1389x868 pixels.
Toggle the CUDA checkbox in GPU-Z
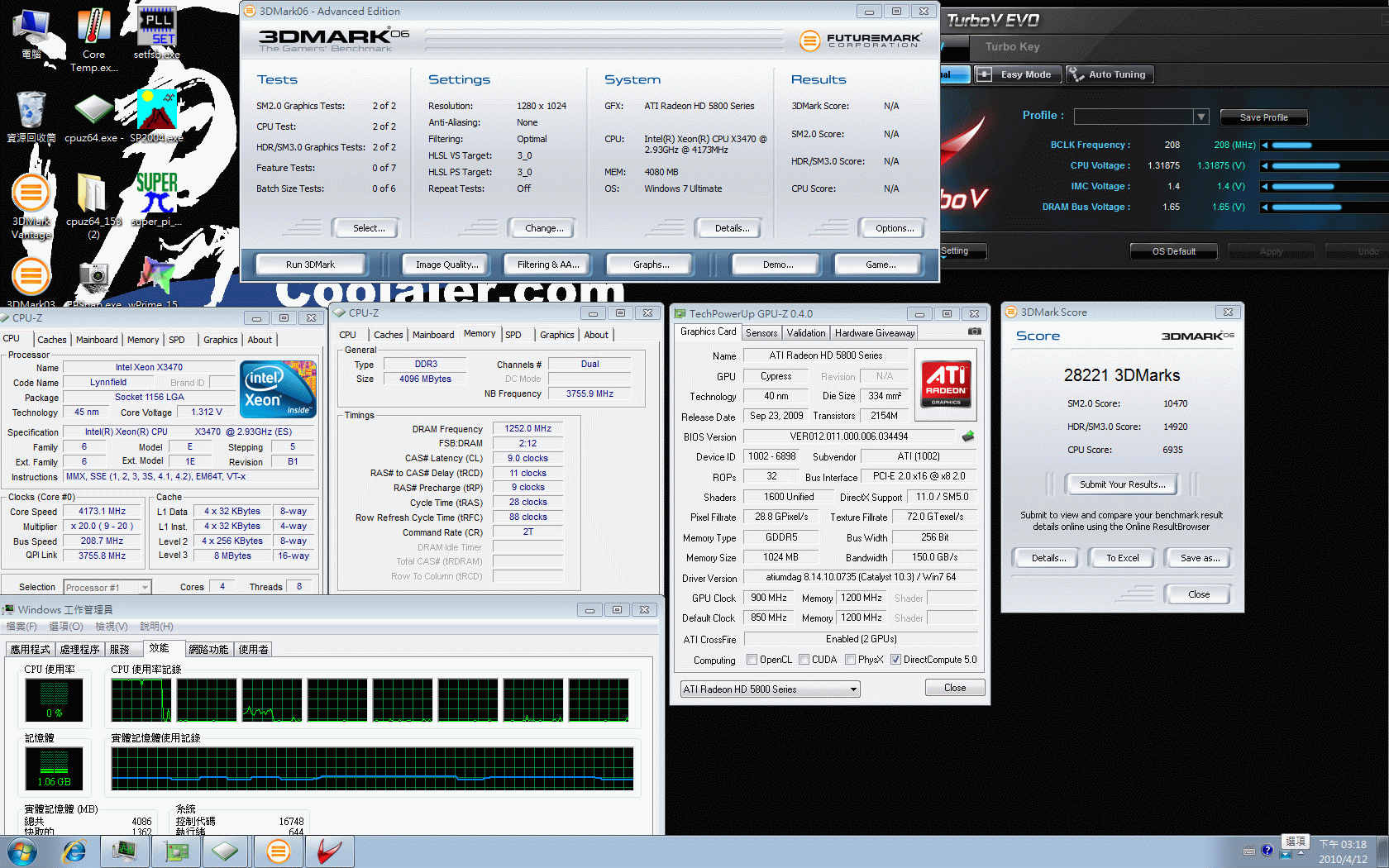(x=804, y=660)
